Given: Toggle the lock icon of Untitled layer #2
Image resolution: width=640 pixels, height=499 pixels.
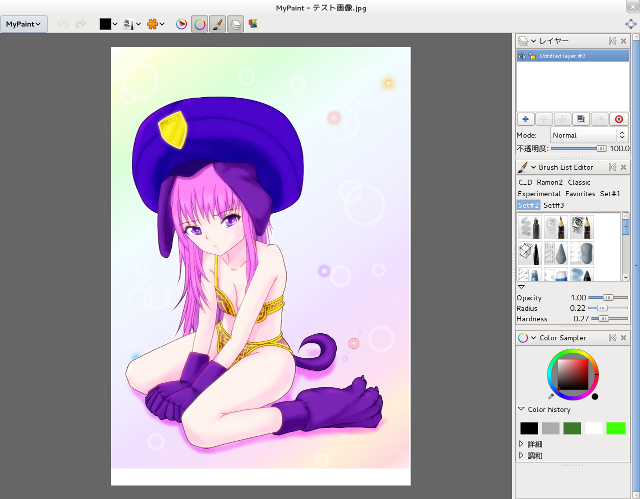Looking at the screenshot, I should [x=532, y=56].
